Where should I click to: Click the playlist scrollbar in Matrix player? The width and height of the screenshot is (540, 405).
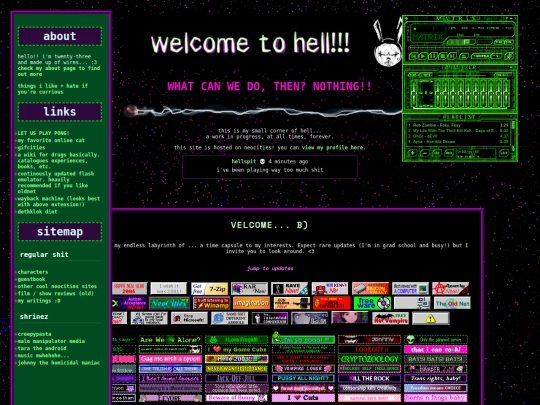pos(513,136)
